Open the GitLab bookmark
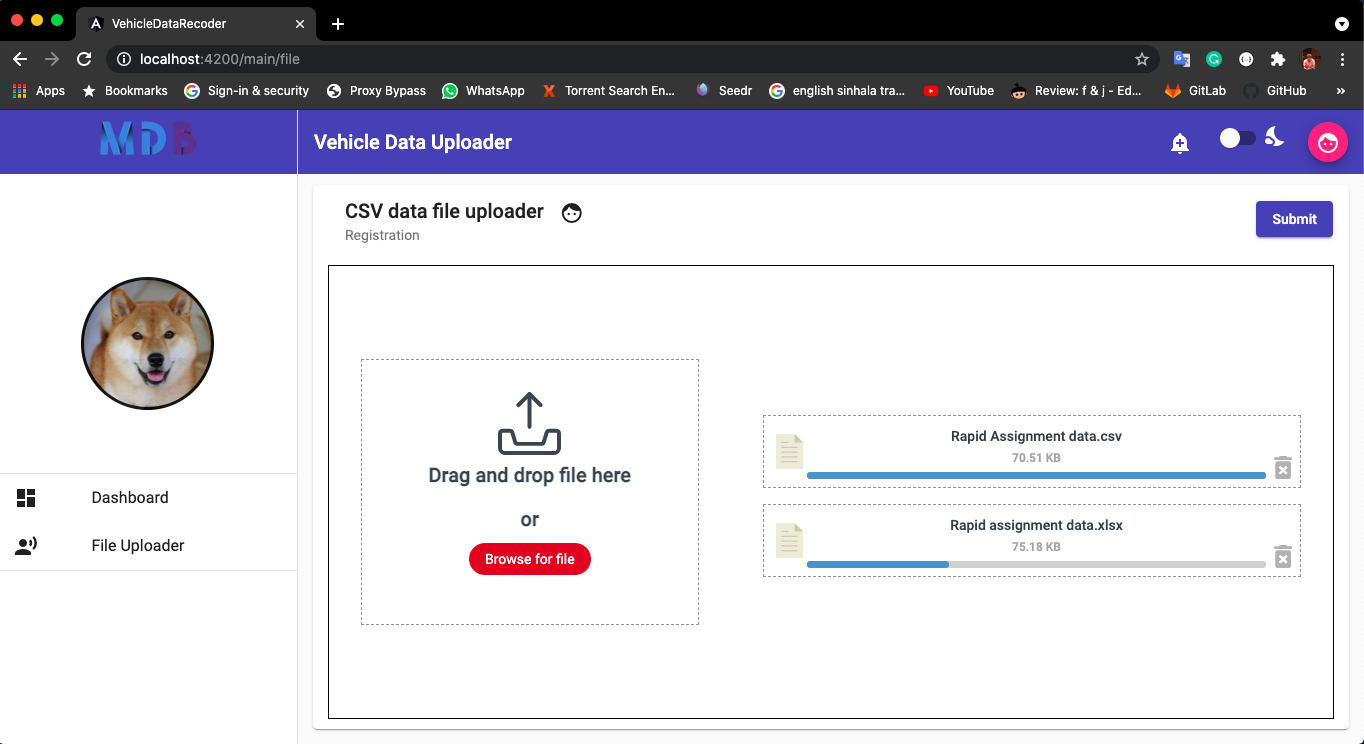 click(x=1196, y=91)
